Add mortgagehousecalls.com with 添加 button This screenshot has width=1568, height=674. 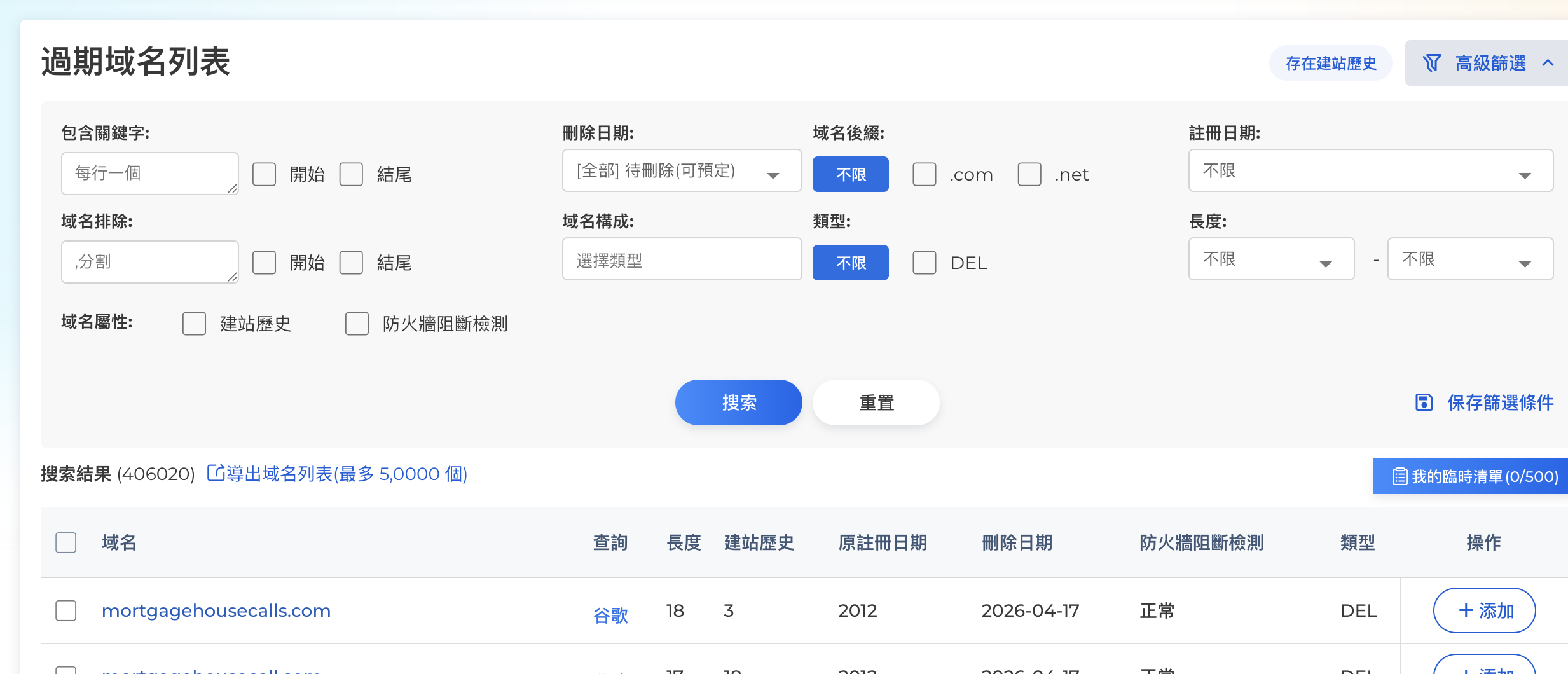click(1484, 610)
